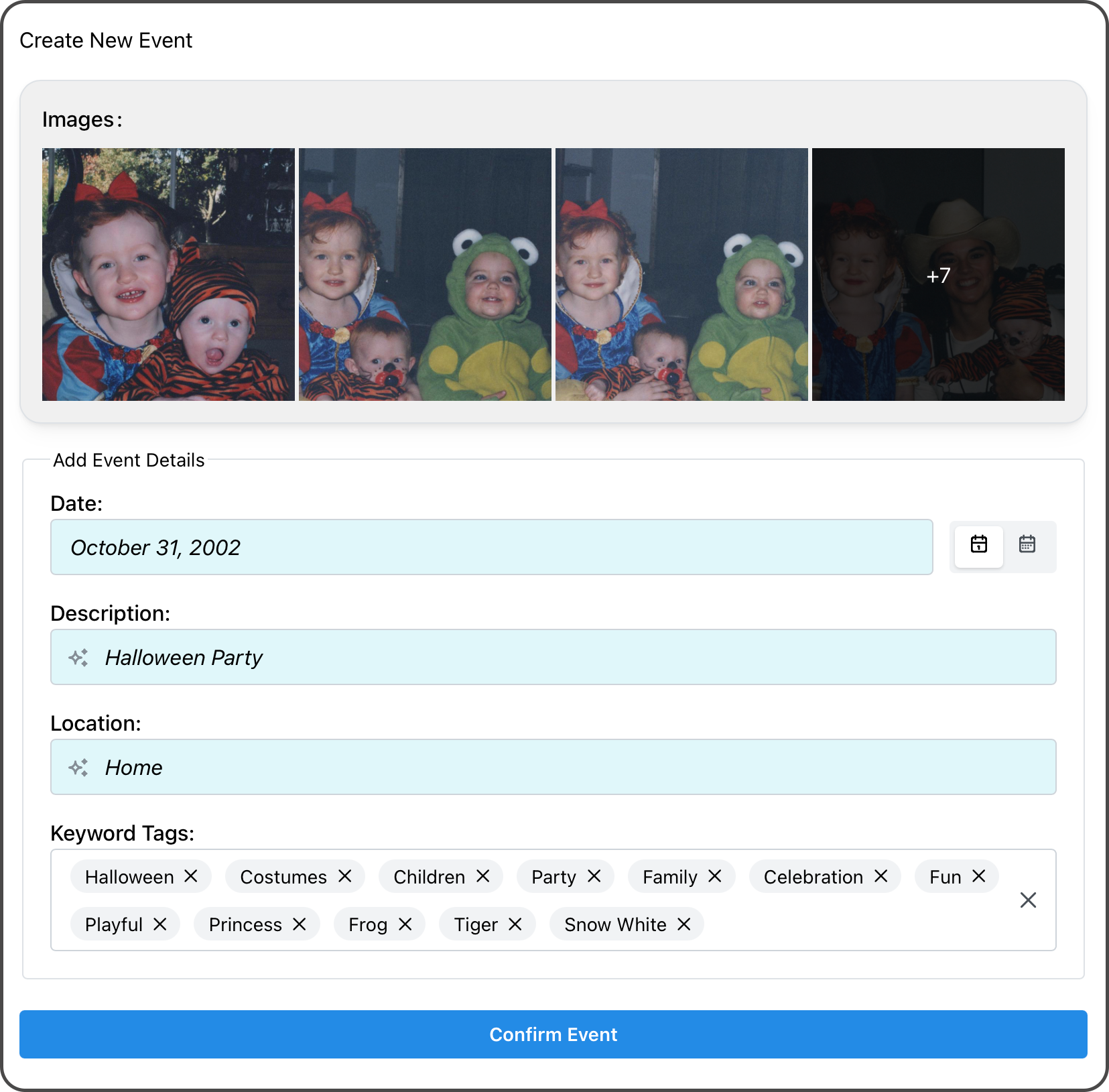Viewport: 1109px width, 1092px height.
Task: Open the +7 more images thumbnail
Action: (x=937, y=275)
